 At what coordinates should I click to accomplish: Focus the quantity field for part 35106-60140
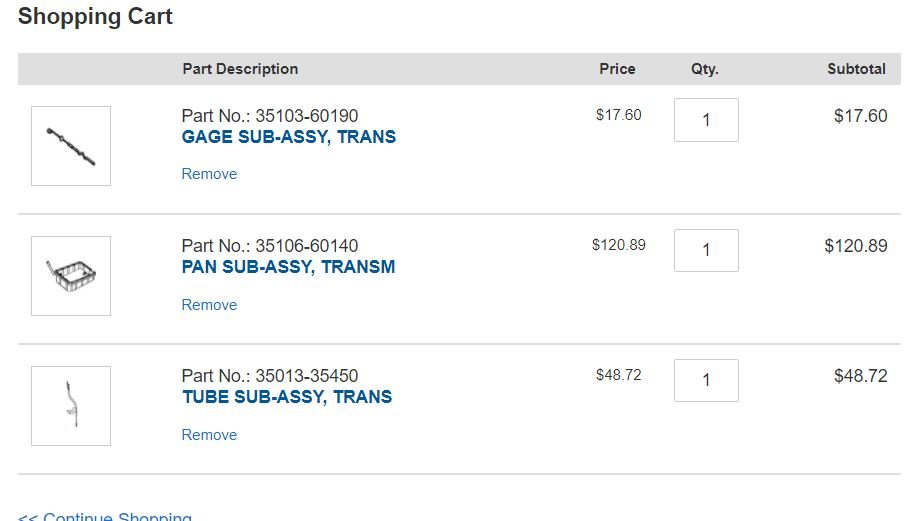coord(706,250)
